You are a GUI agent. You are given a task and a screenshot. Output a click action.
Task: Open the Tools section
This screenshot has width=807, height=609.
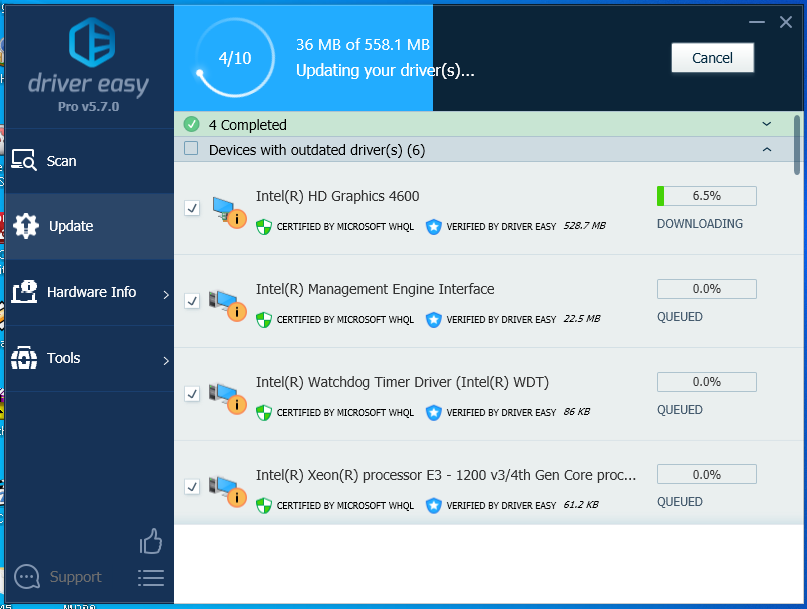coord(90,358)
